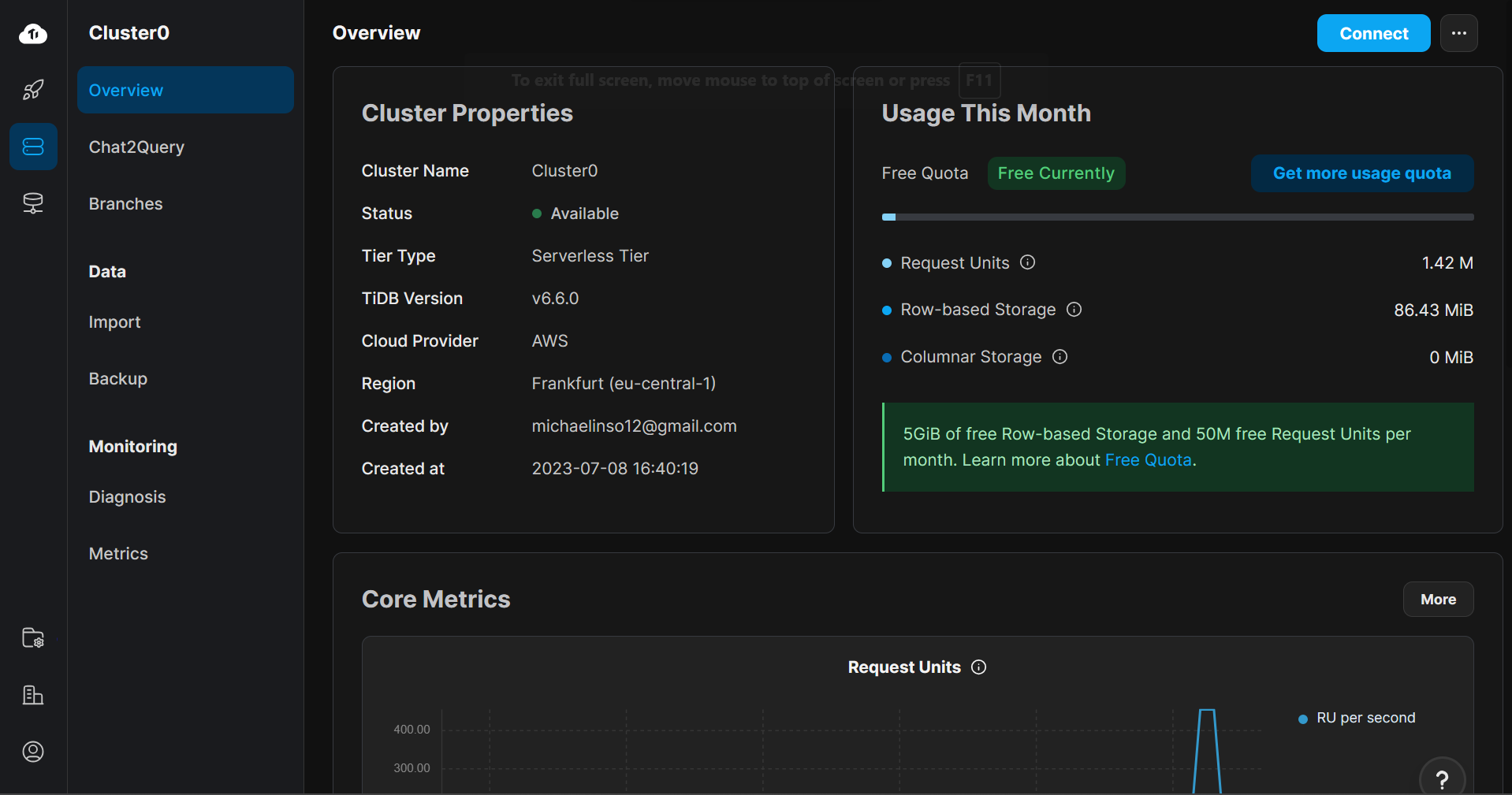Open the project settings folder icon
The image size is (1512, 795).
33,638
